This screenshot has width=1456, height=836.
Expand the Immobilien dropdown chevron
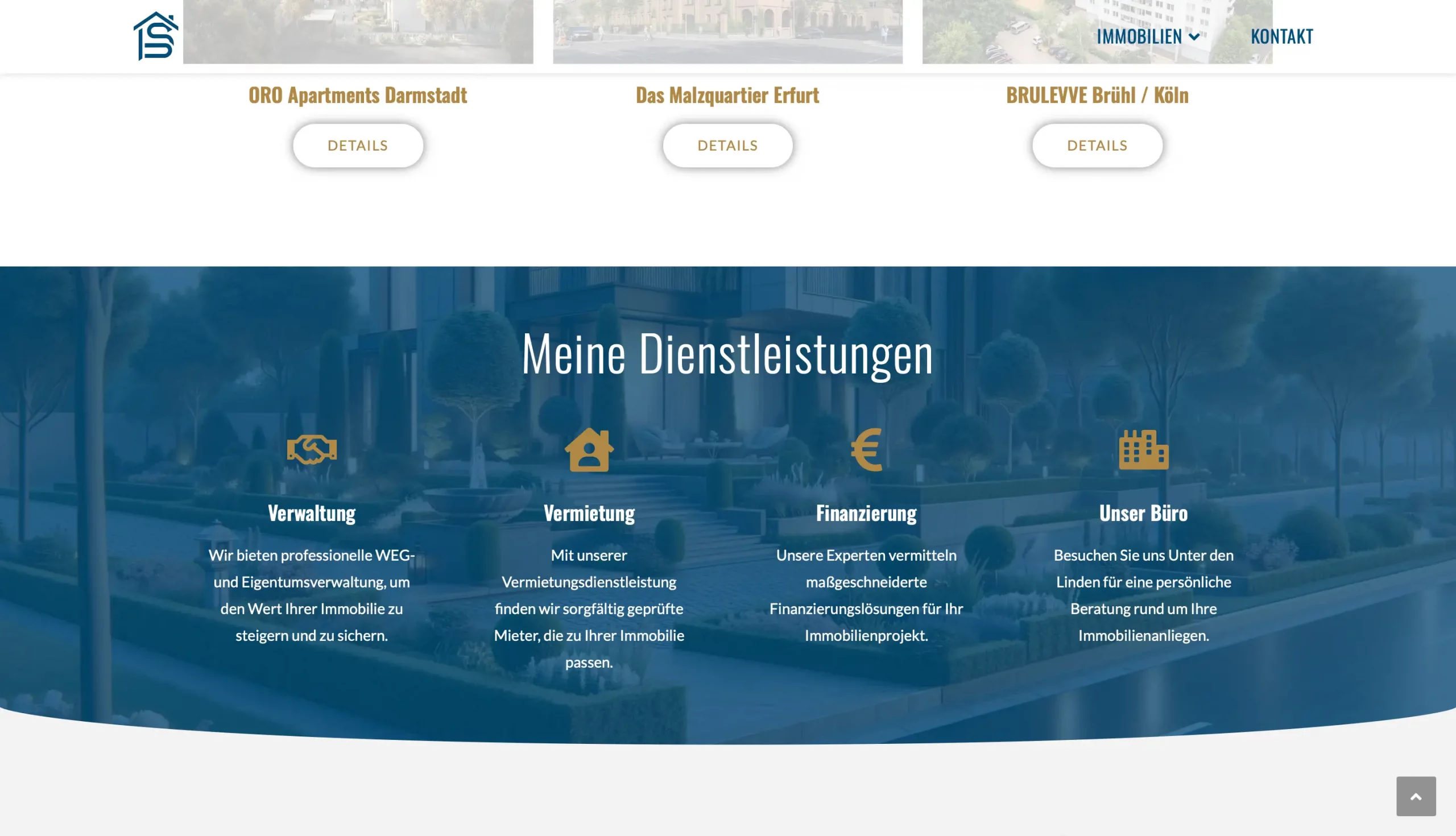click(1194, 37)
